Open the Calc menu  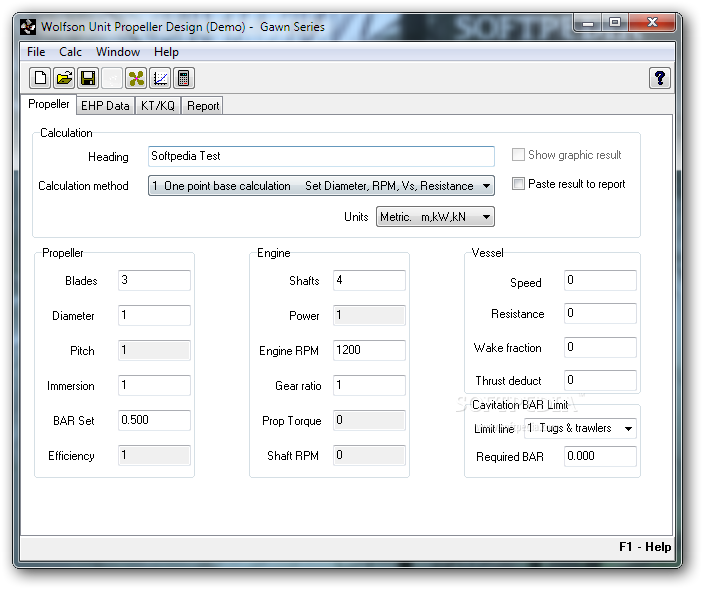pyautogui.click(x=70, y=52)
